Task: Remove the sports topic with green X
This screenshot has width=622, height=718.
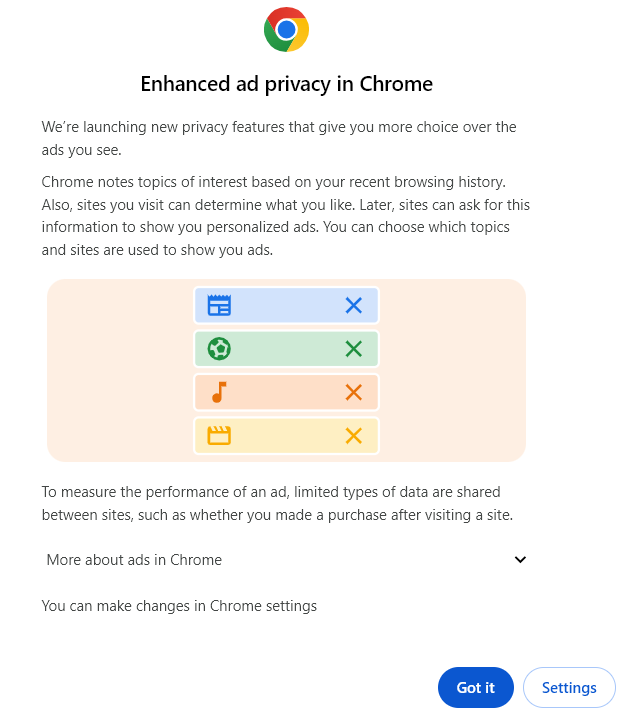Action: tap(353, 349)
